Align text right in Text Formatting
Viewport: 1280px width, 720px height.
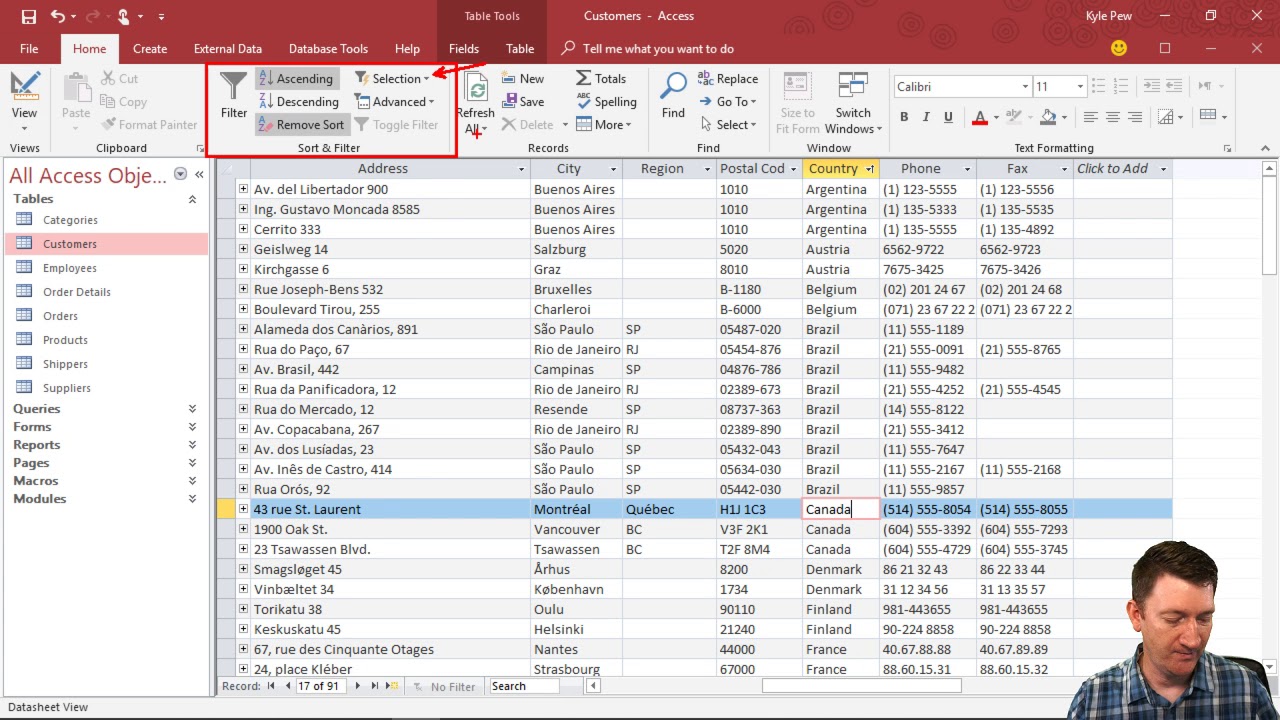point(1134,117)
